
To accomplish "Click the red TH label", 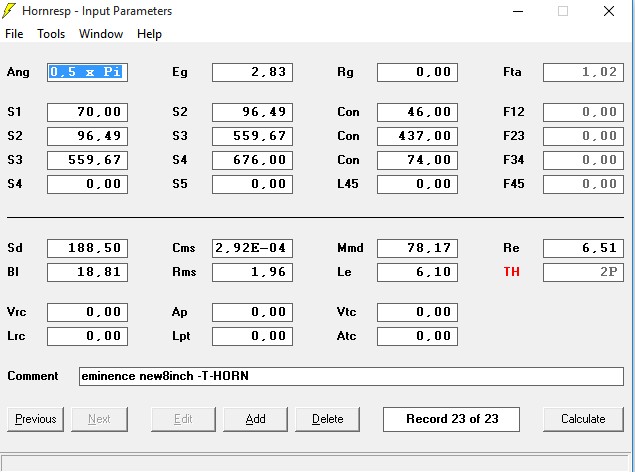I will (x=511, y=272).
